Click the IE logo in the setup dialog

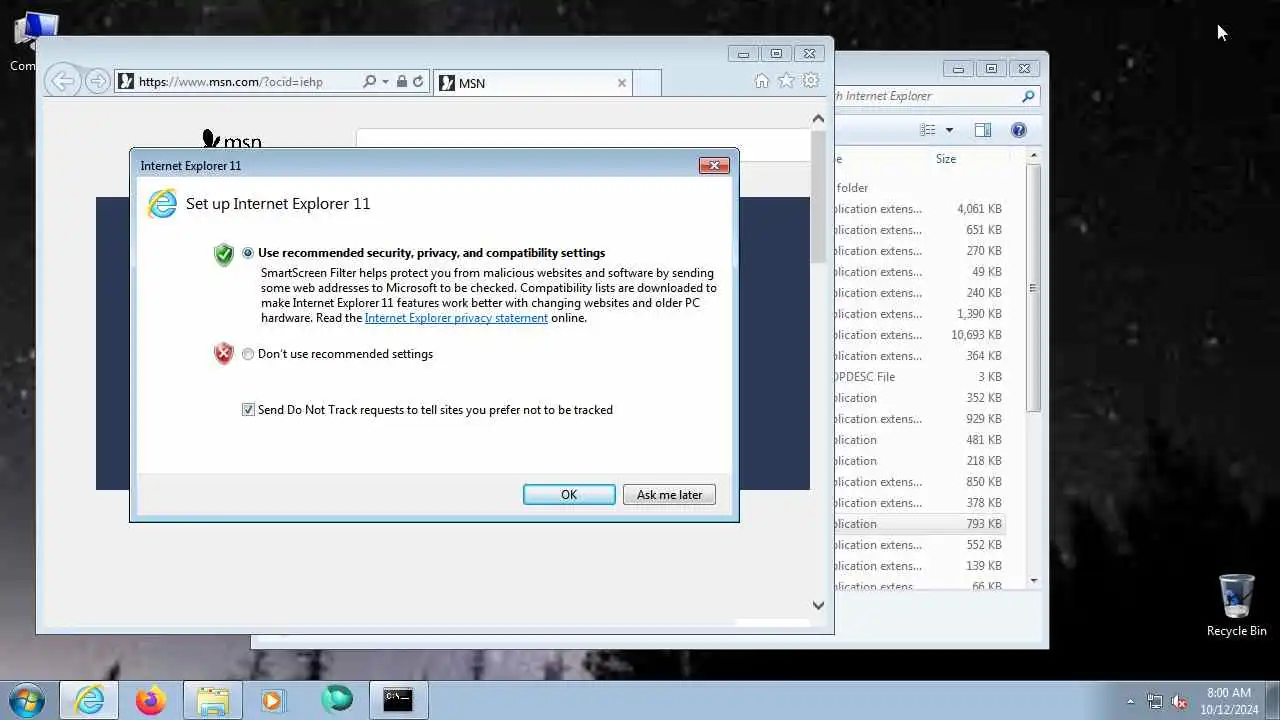click(162, 204)
